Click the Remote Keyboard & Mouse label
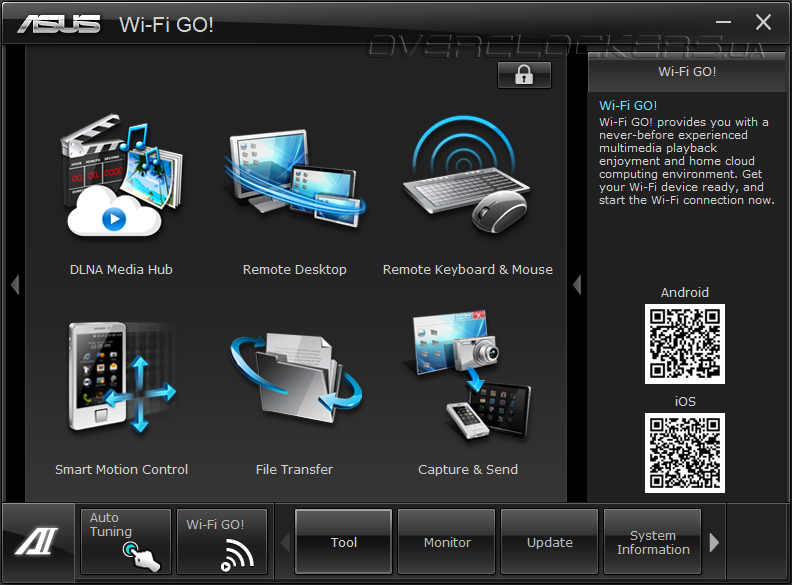The image size is (792, 585). [468, 270]
